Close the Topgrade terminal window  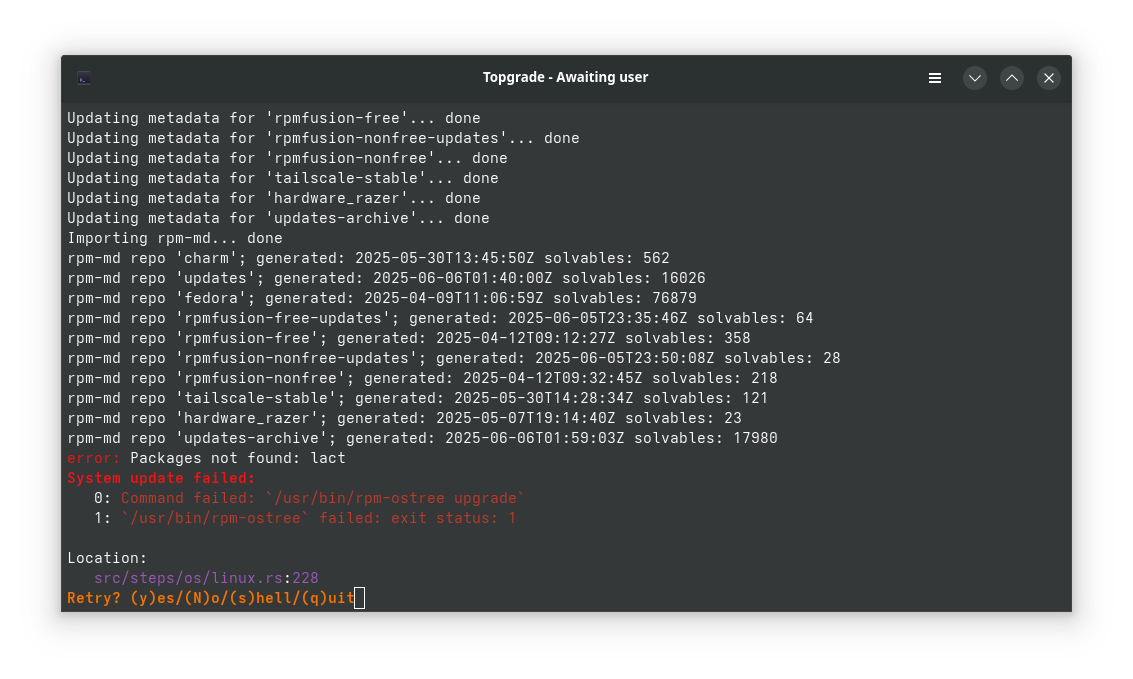point(1048,77)
